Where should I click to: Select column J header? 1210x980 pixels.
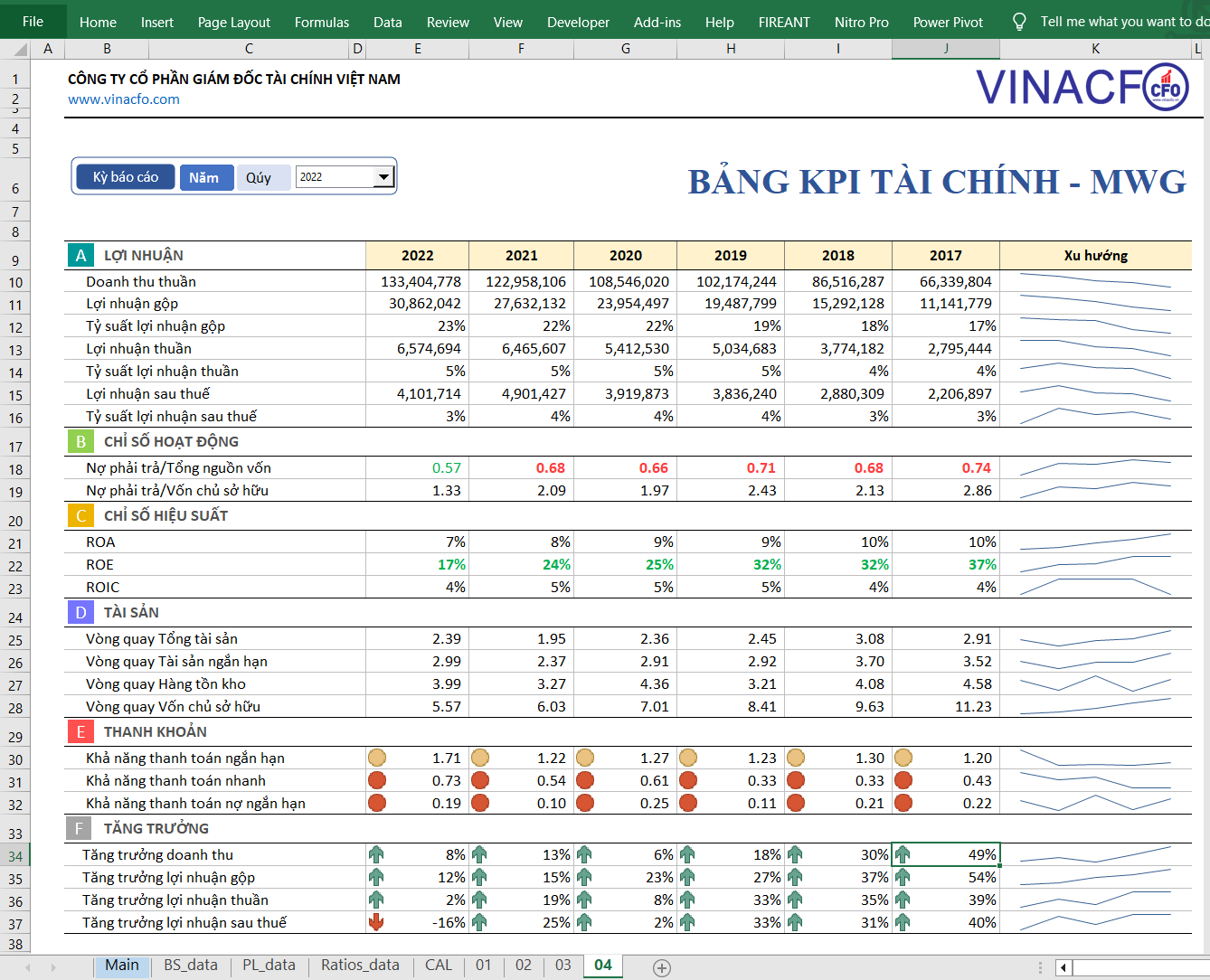tap(946, 49)
